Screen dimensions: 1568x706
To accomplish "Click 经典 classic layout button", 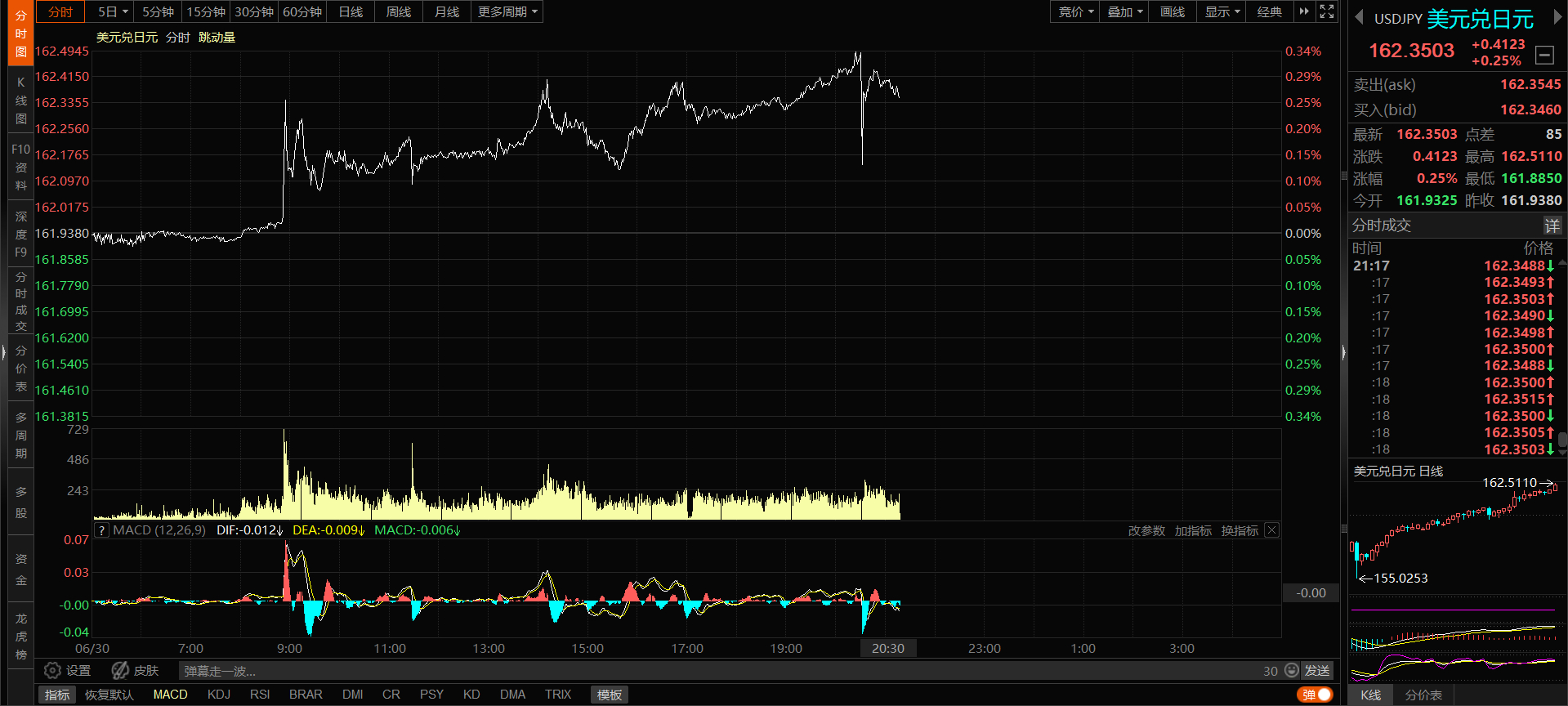I will pyautogui.click(x=1269, y=11).
